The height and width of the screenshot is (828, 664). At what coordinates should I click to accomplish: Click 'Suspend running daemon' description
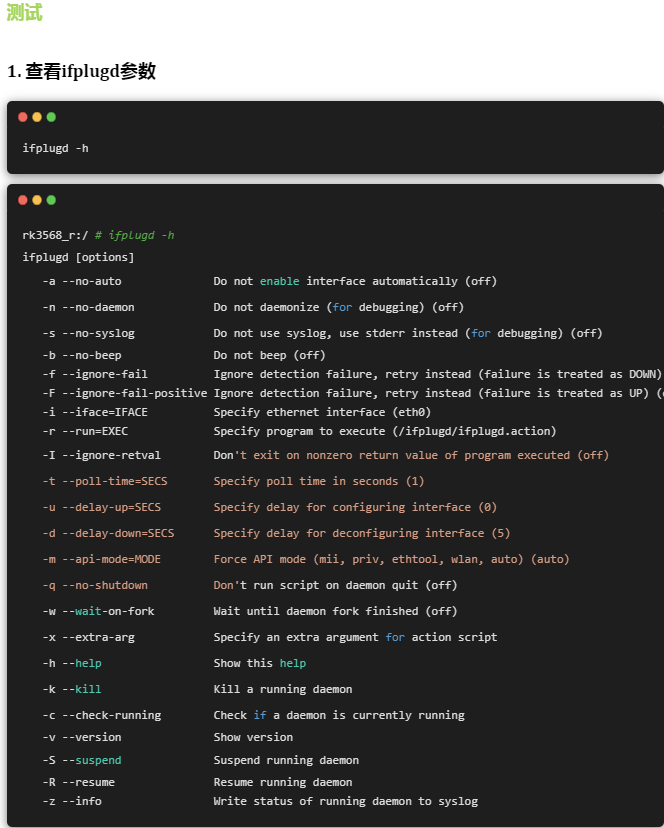(x=286, y=760)
